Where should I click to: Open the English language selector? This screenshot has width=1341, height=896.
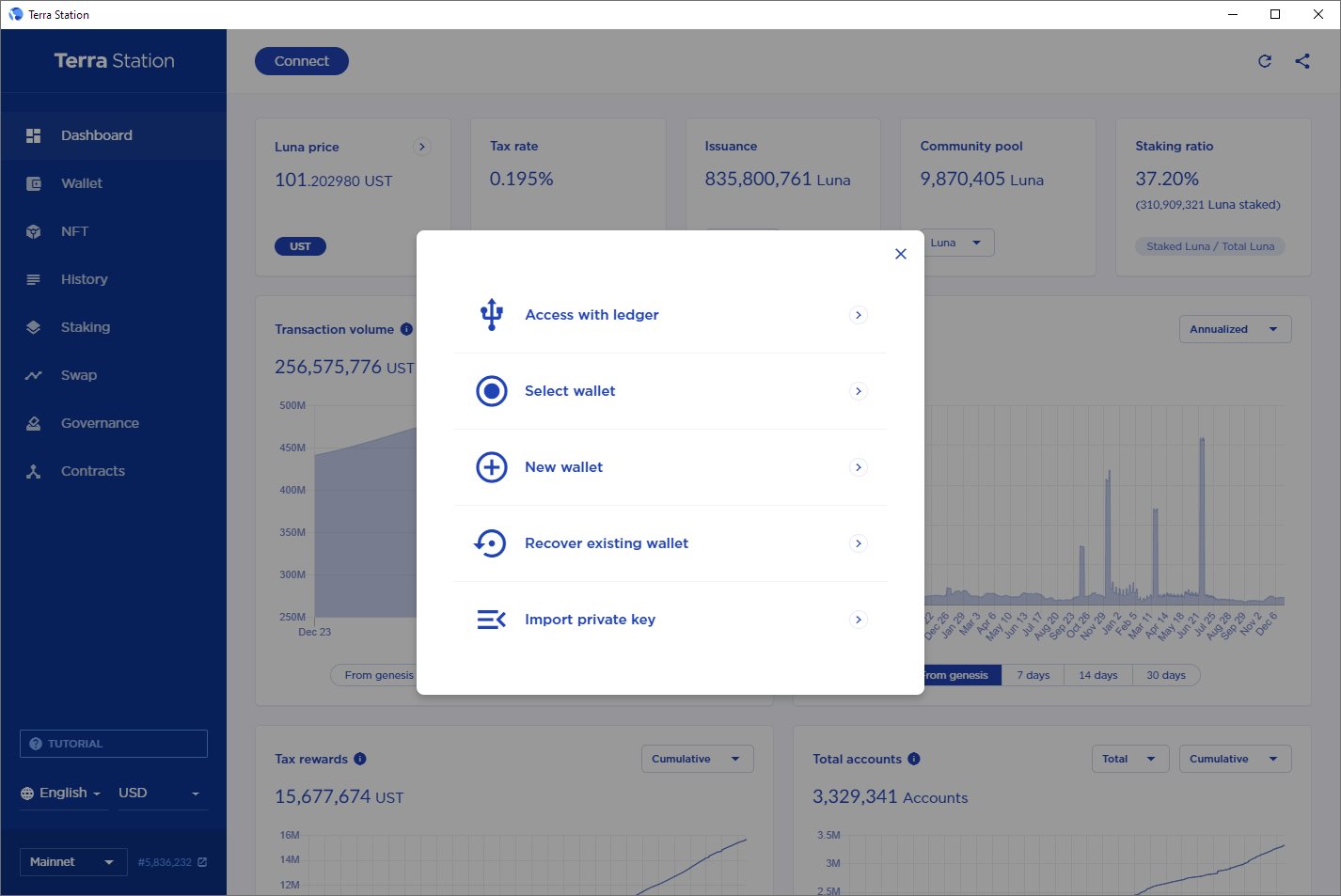(62, 794)
